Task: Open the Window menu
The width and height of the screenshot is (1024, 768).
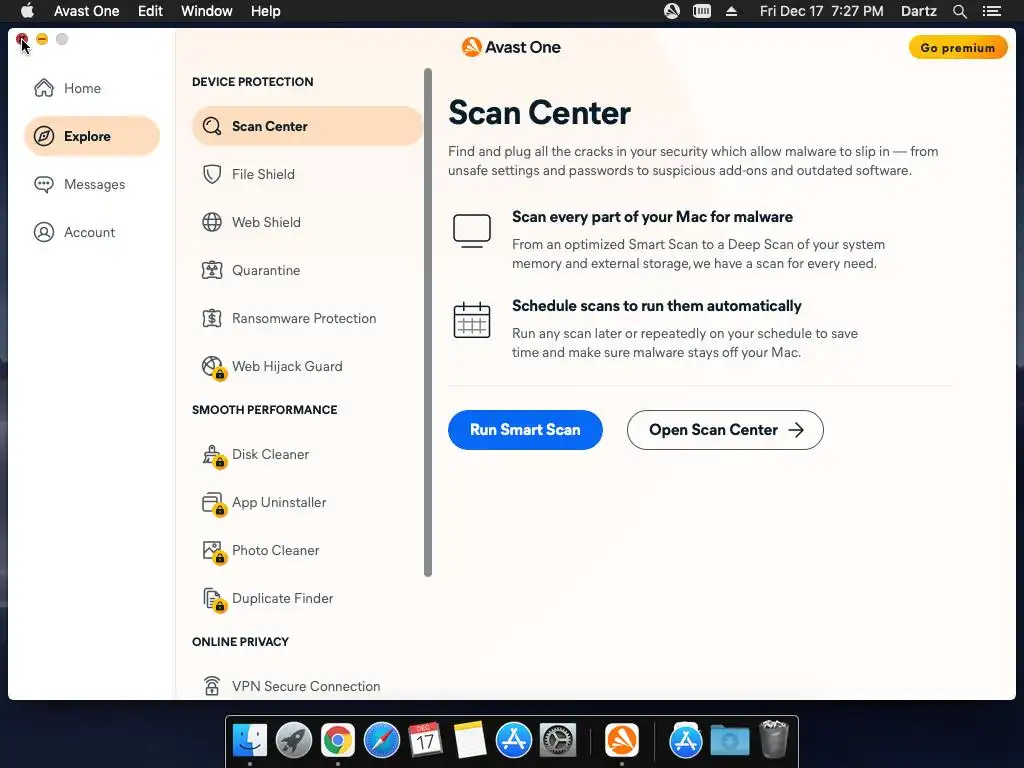Action: [x=206, y=11]
